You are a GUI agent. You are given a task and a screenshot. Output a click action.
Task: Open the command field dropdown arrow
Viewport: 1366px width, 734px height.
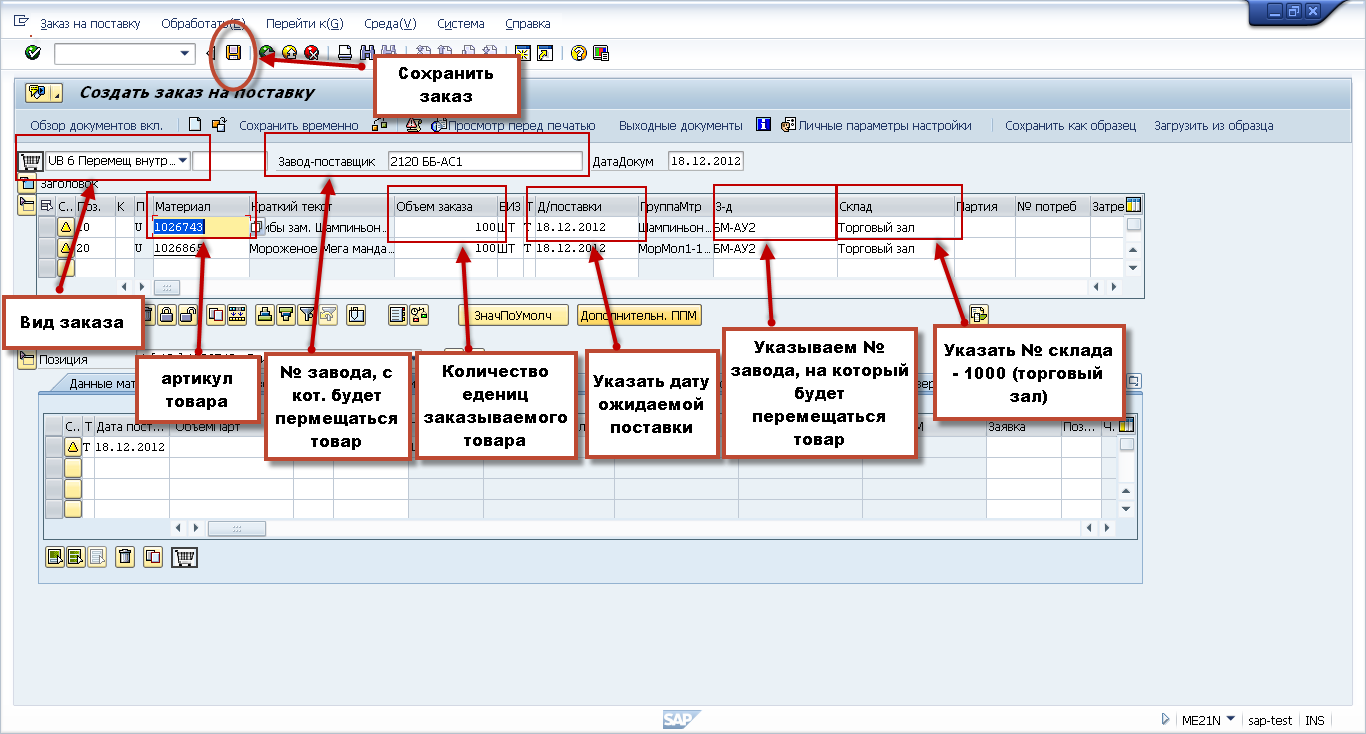[x=185, y=53]
